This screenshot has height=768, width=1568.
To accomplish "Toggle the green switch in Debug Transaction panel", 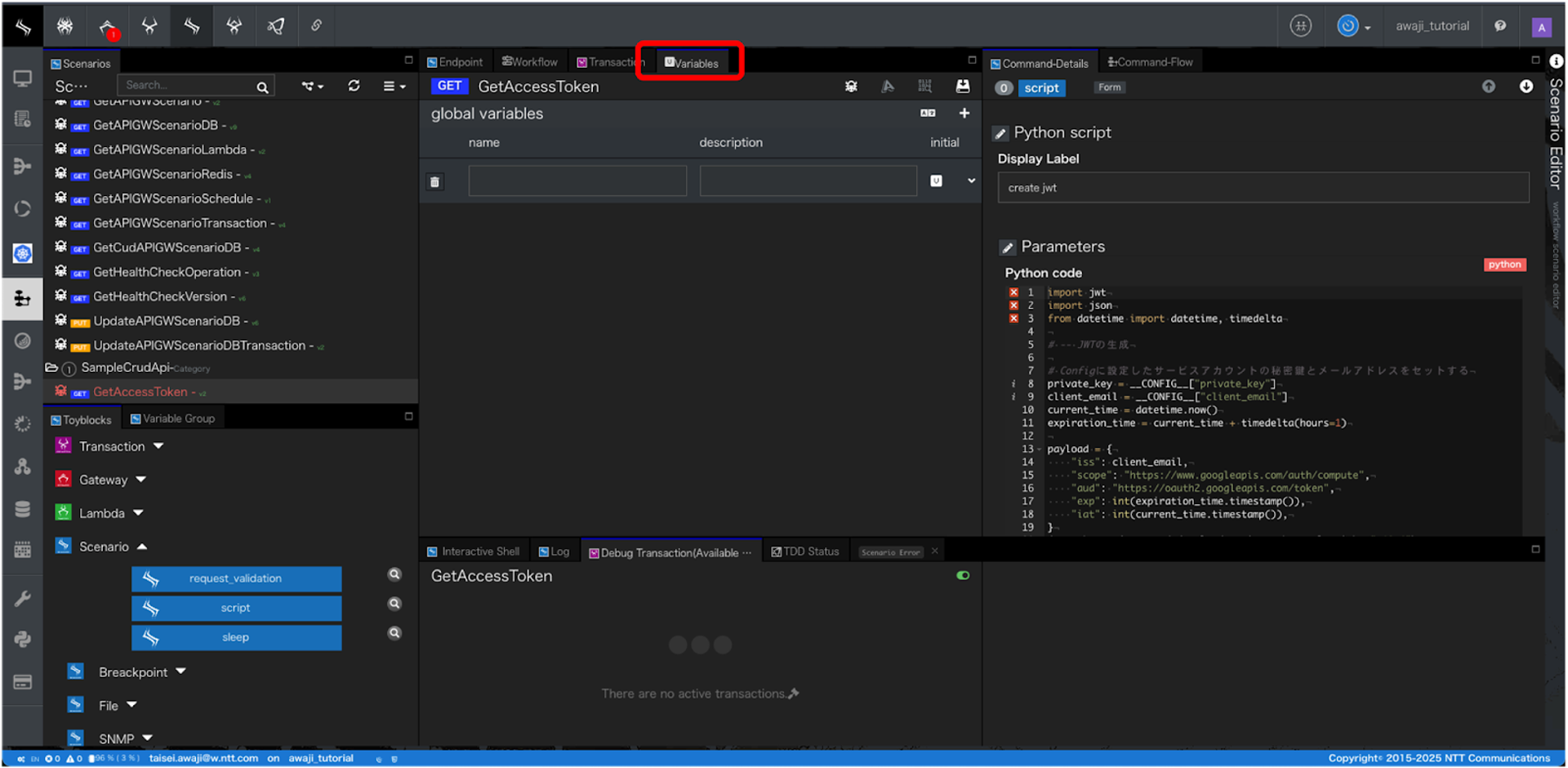I will point(963,576).
